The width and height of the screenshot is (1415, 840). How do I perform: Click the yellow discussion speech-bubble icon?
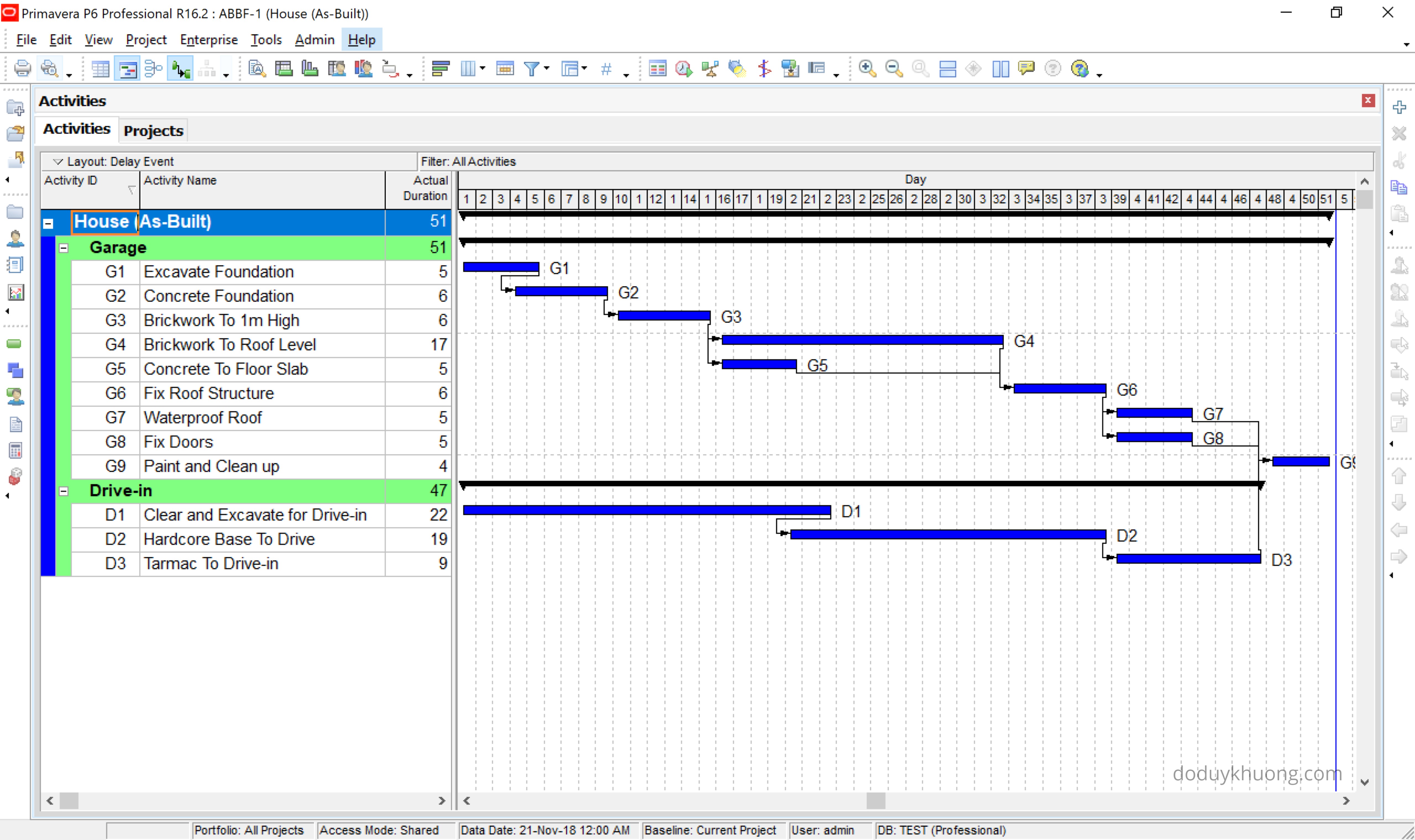tap(1026, 69)
